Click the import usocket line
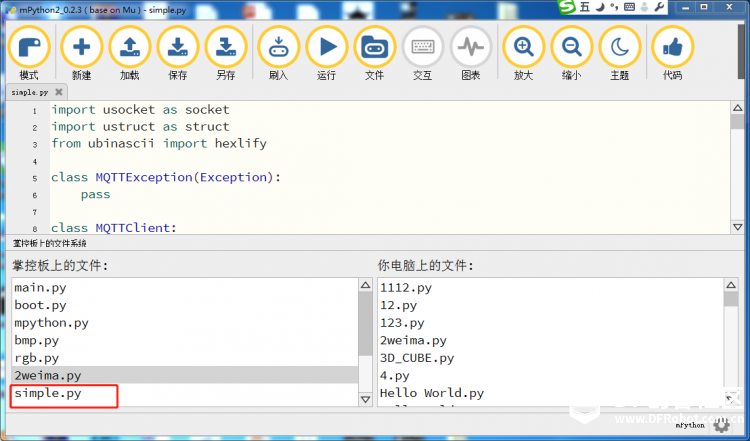750x441 pixels. pyautogui.click(x=140, y=110)
